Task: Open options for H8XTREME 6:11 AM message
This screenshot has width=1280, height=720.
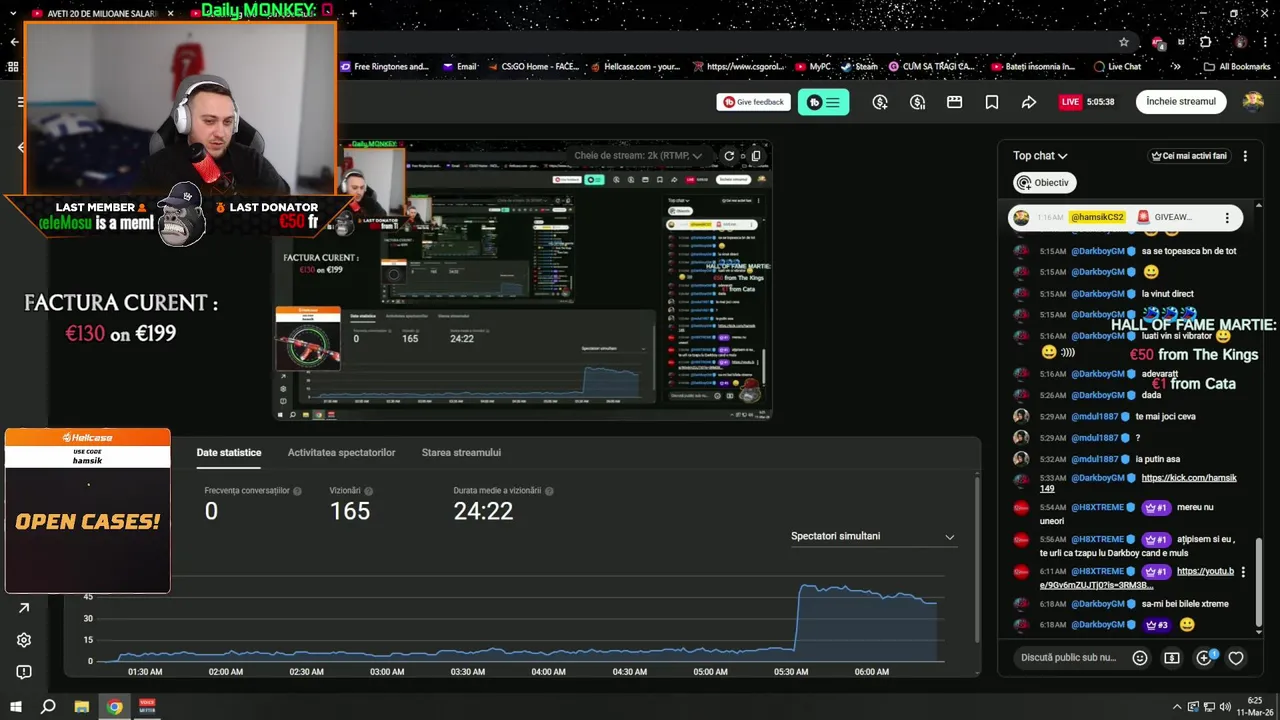Action: [x=1243, y=572]
